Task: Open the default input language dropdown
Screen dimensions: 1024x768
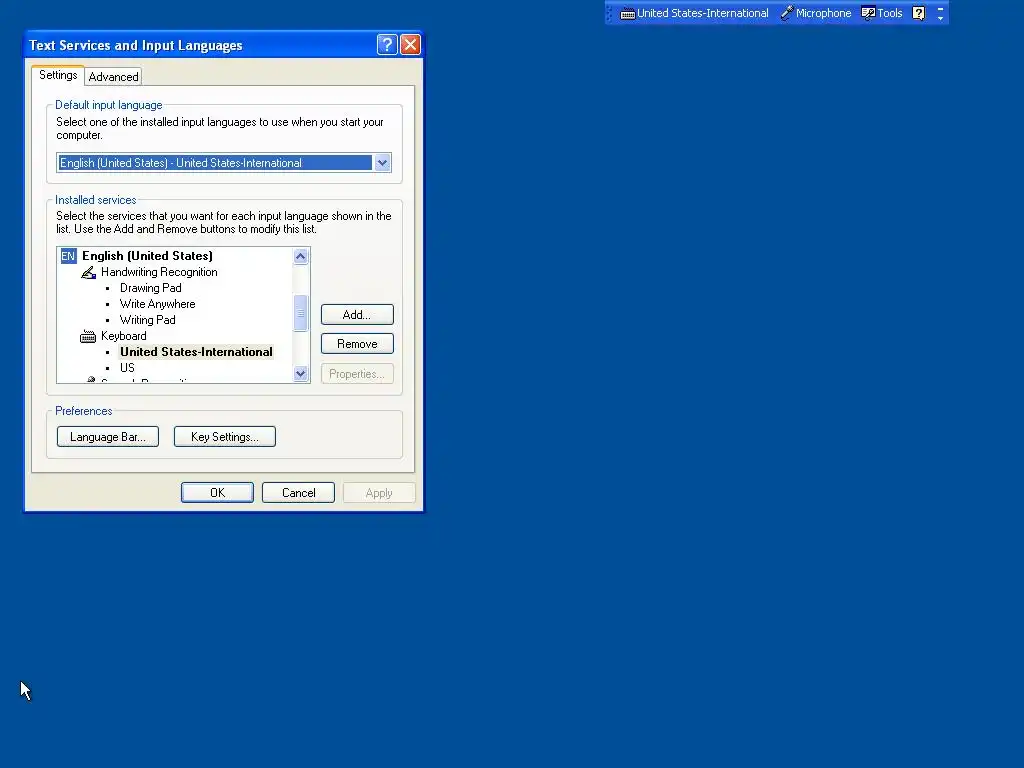Action: click(382, 163)
